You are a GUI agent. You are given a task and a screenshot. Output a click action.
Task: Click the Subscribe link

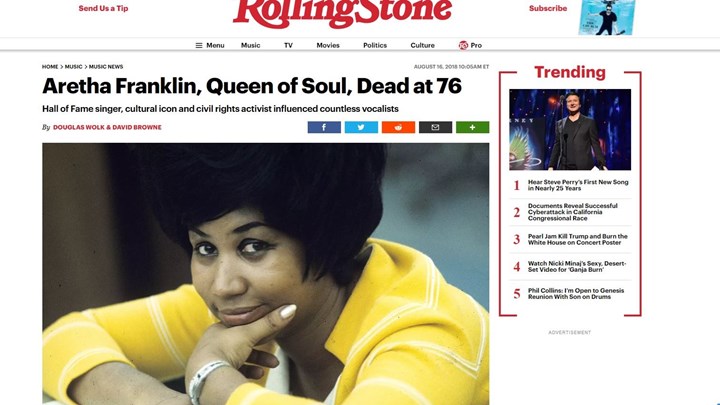(548, 8)
